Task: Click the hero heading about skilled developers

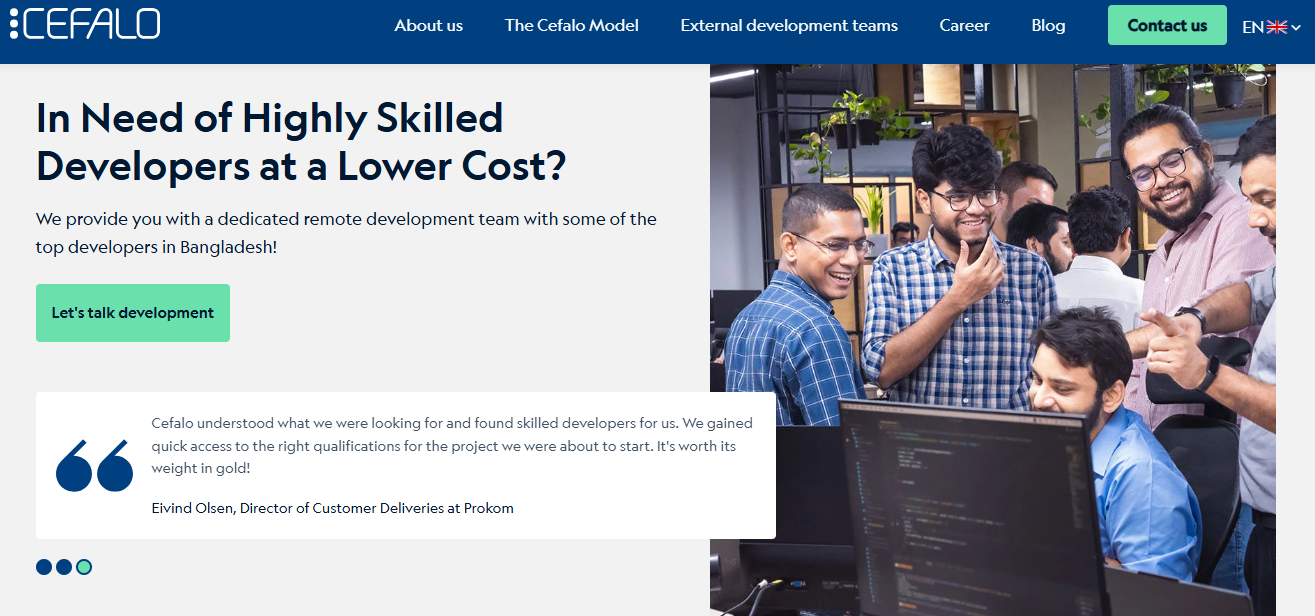Action: (301, 142)
